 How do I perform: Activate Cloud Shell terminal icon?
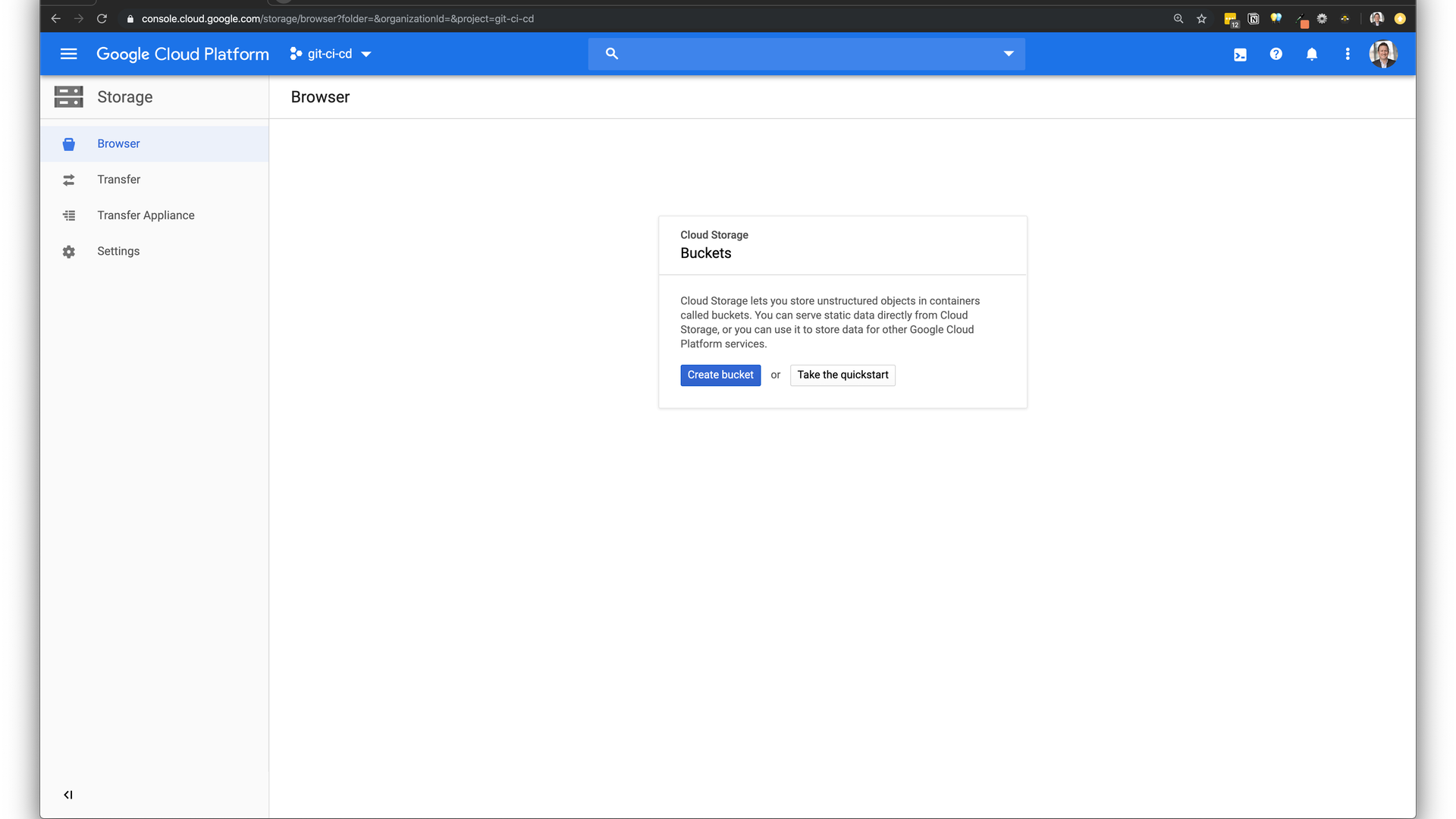(x=1240, y=55)
